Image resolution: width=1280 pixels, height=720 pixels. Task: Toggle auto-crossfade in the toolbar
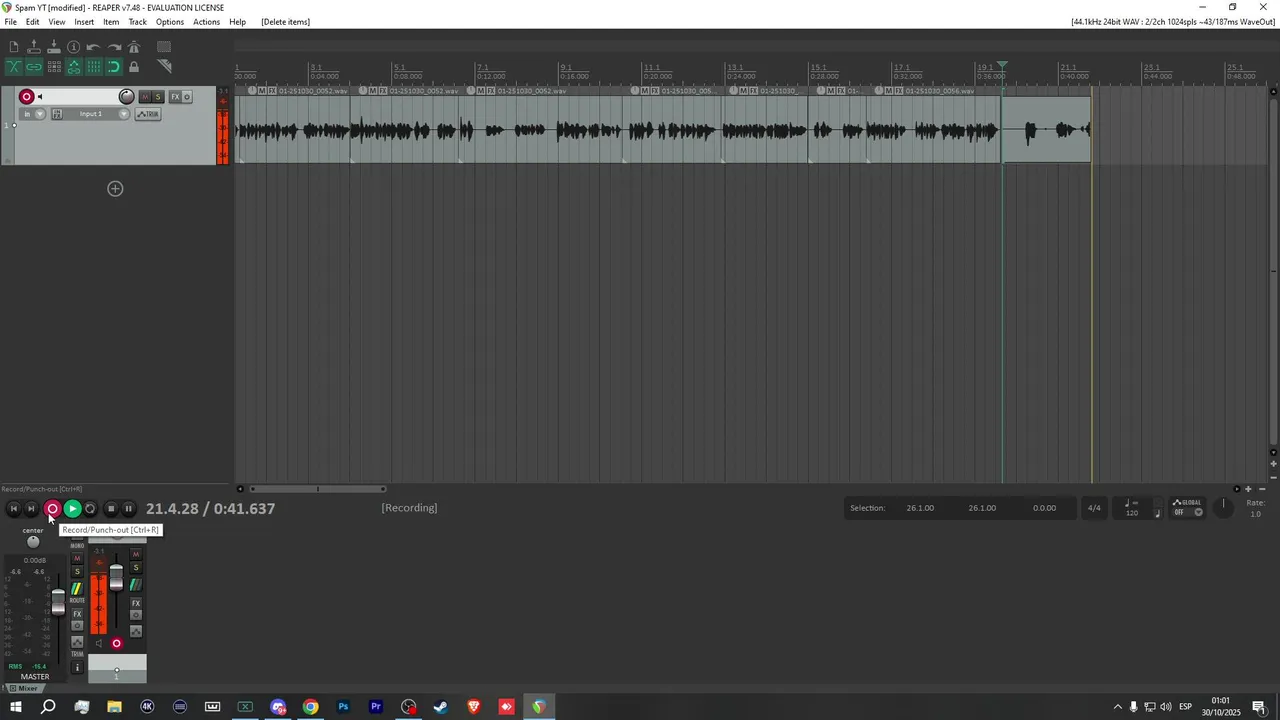pyautogui.click(x=14, y=67)
